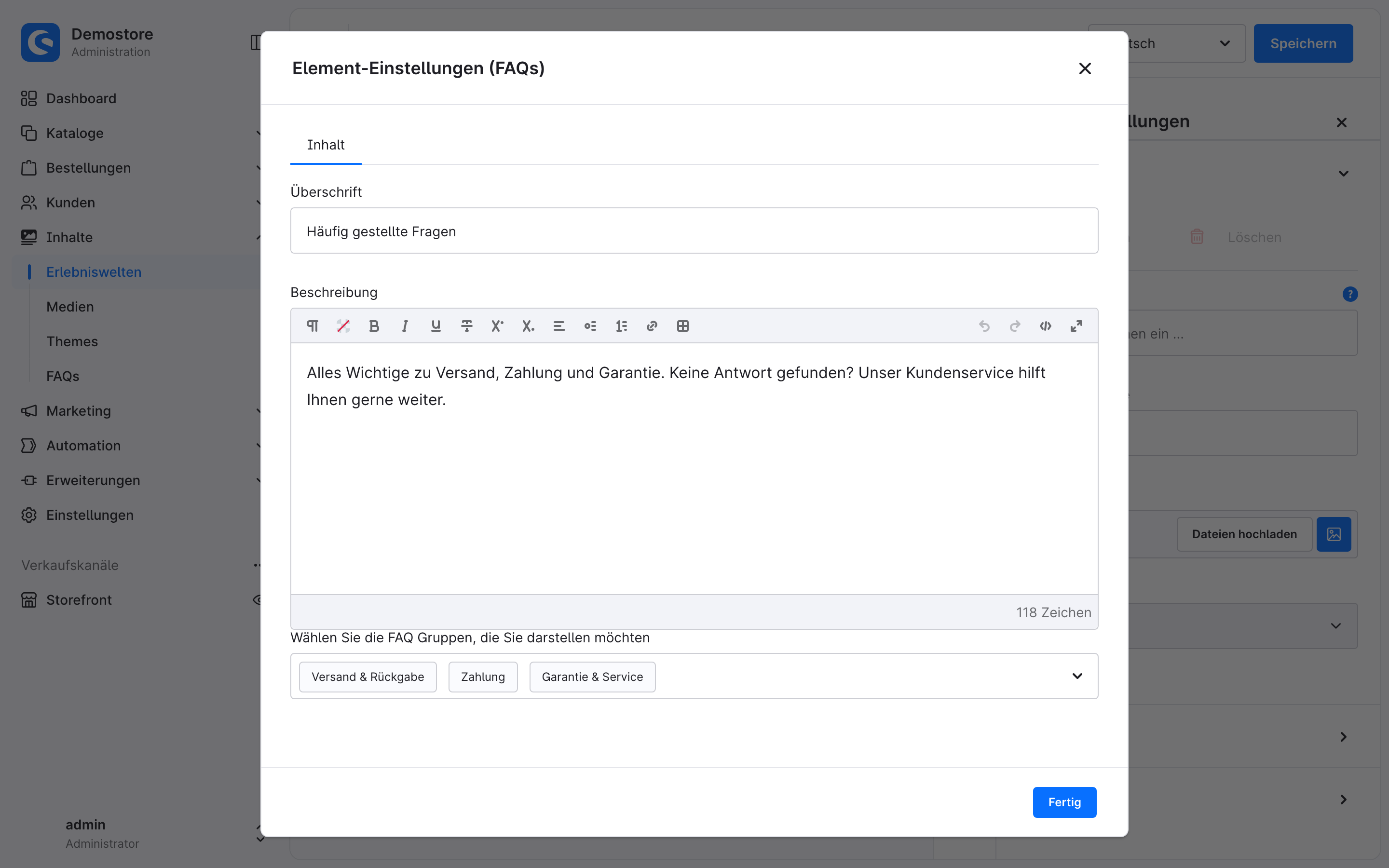The image size is (1389, 868).
Task: Toggle HTML code view in editor
Action: [1045, 326]
